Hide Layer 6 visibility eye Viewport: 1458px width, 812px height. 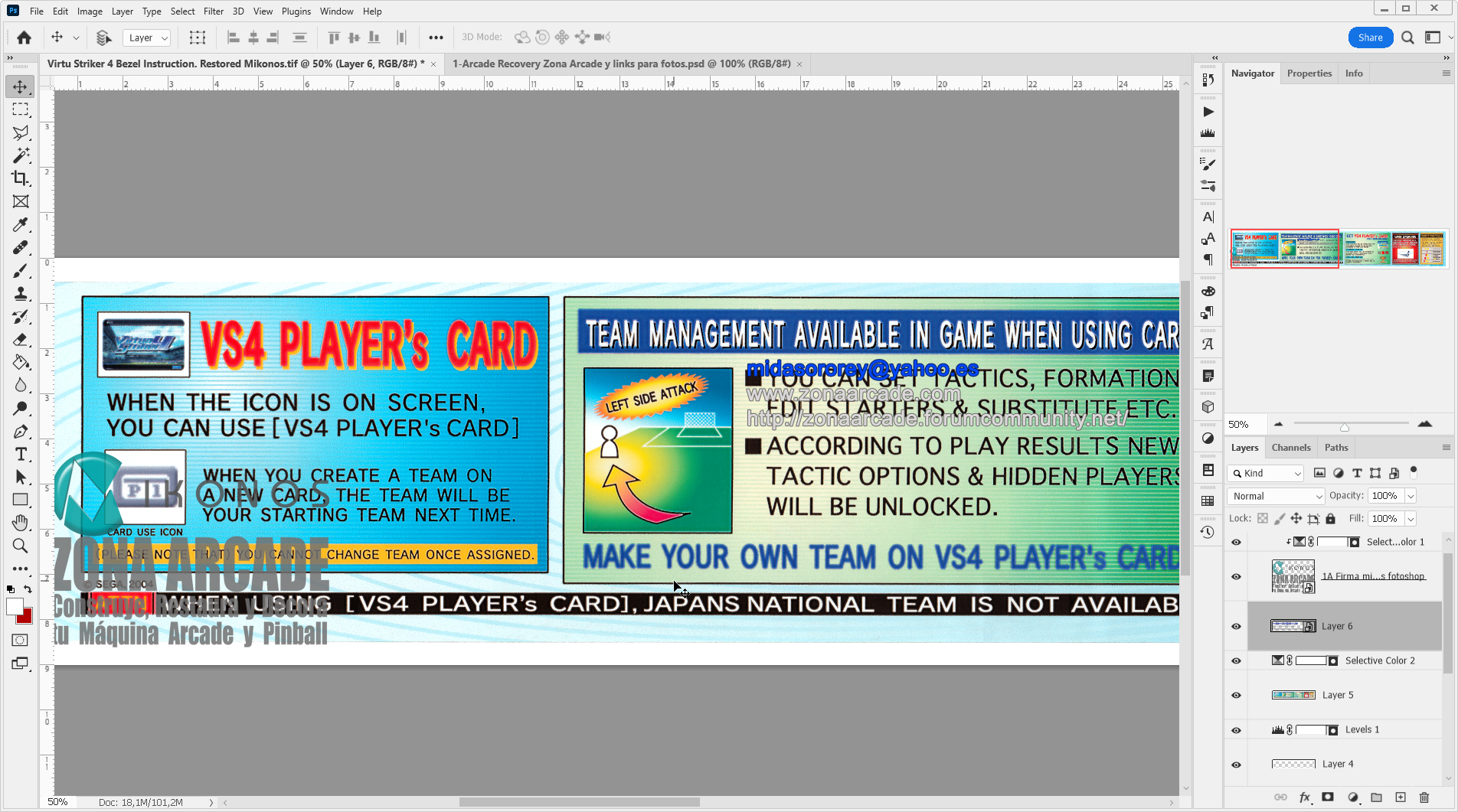(x=1236, y=626)
